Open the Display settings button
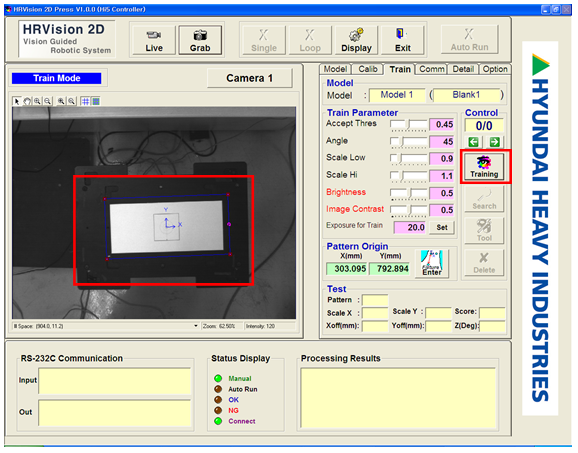This screenshot has height=453, width=578. point(356,40)
